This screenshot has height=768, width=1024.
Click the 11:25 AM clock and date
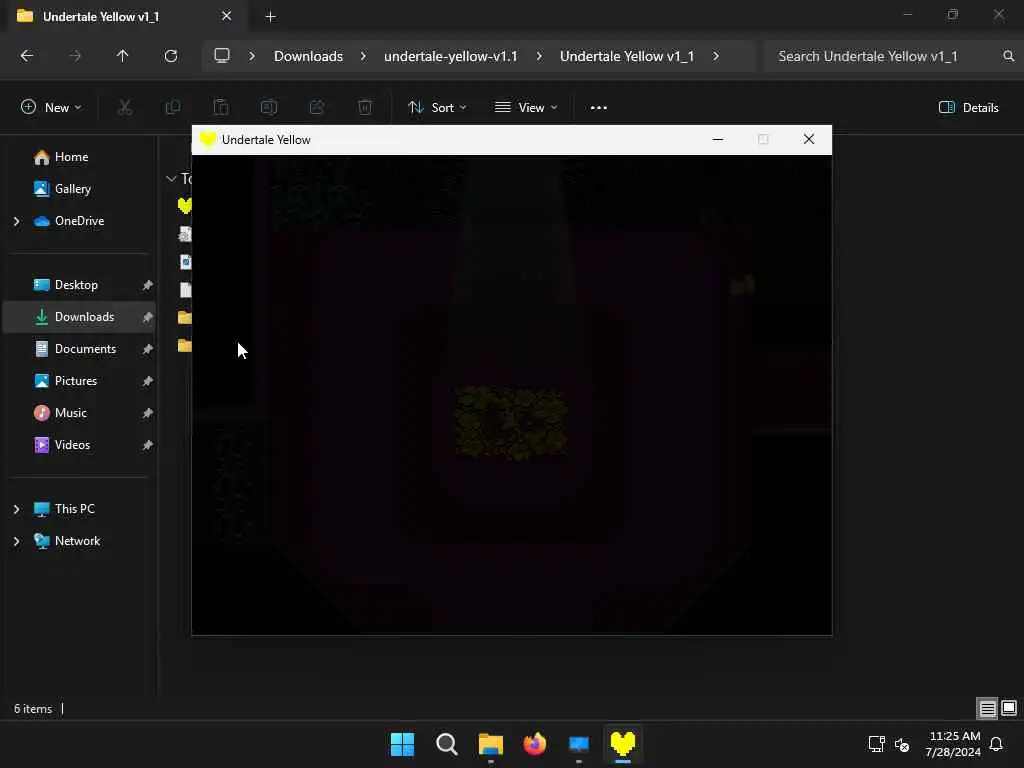point(953,744)
